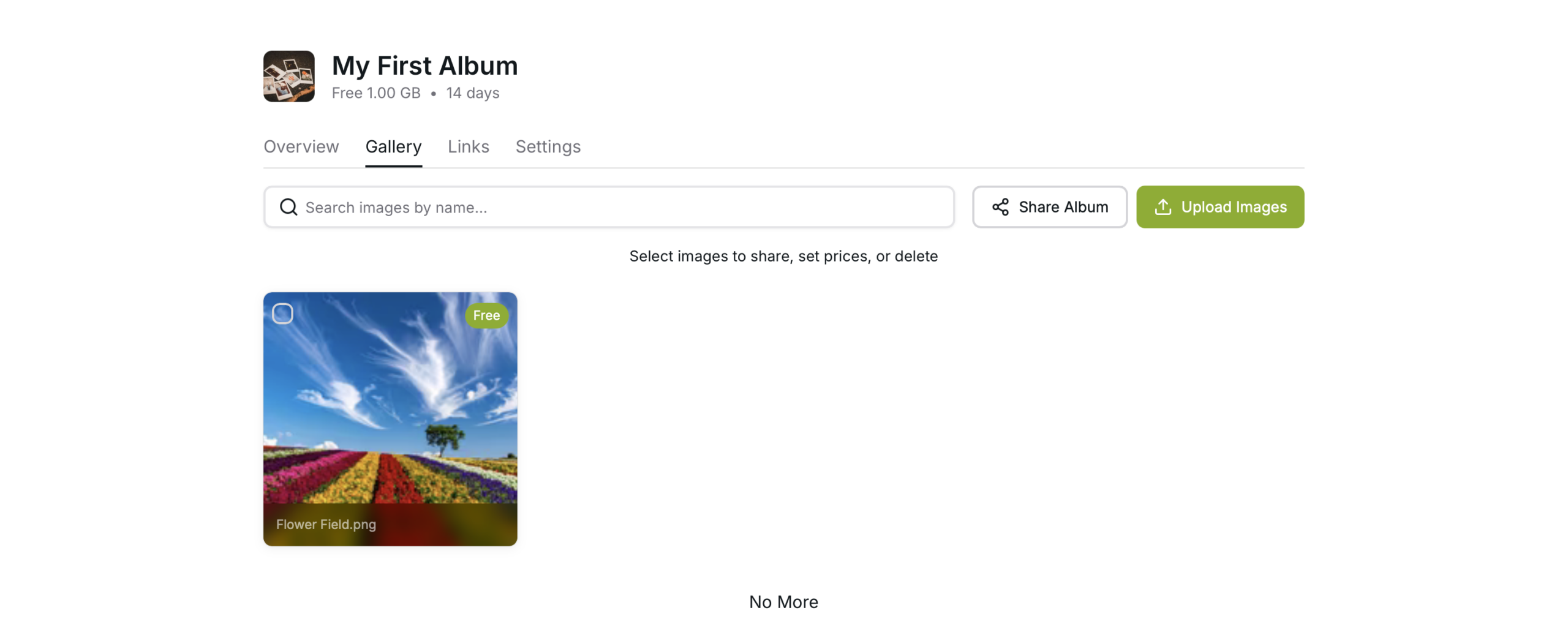Click the green Free badge on the image
The image size is (1568, 640).
[x=486, y=315]
